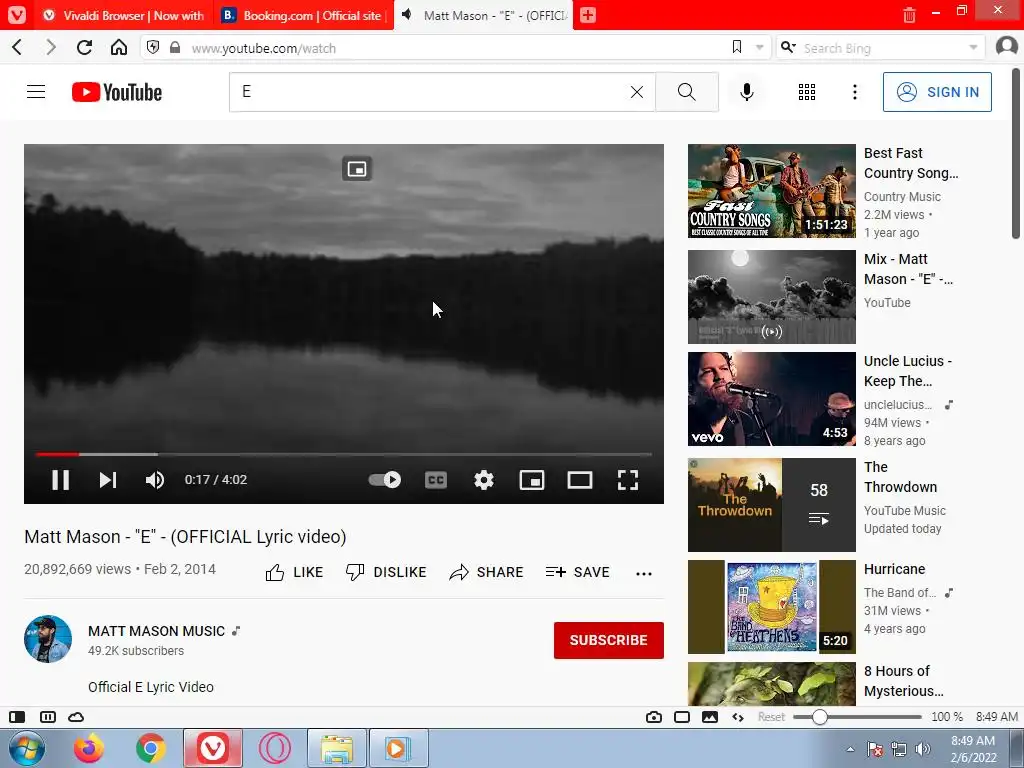The image size is (1024, 768).
Task: Expand the address bar history dropdown
Action: click(760, 48)
